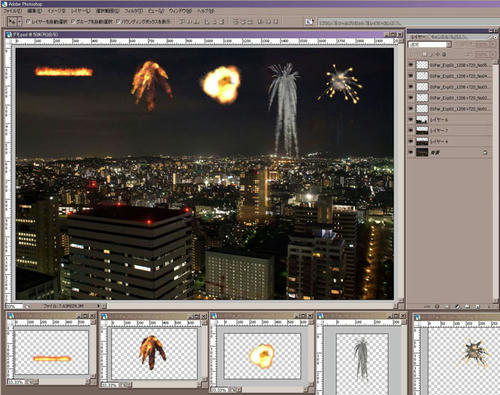Image resolution: width=500 pixels, height=395 pixels.
Task: Select the topmost fireworks explosion layer thumbnail
Action: click(x=422, y=65)
